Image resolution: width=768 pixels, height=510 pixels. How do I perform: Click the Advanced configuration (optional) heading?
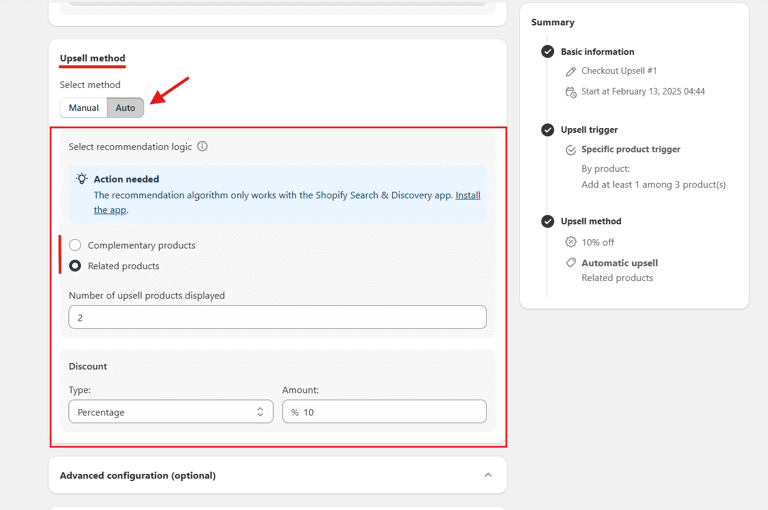pos(138,475)
